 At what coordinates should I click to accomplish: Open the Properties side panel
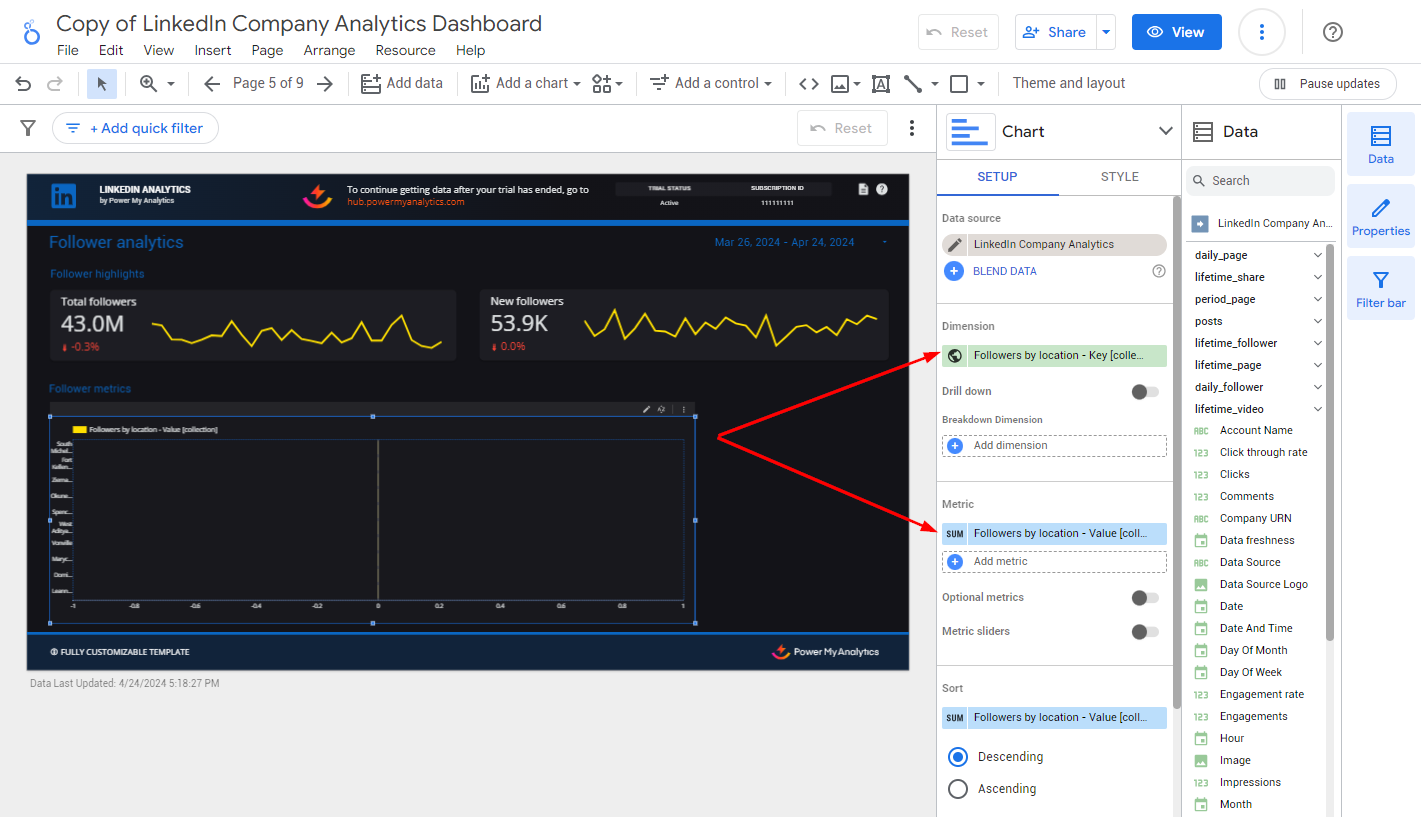pyautogui.click(x=1380, y=215)
